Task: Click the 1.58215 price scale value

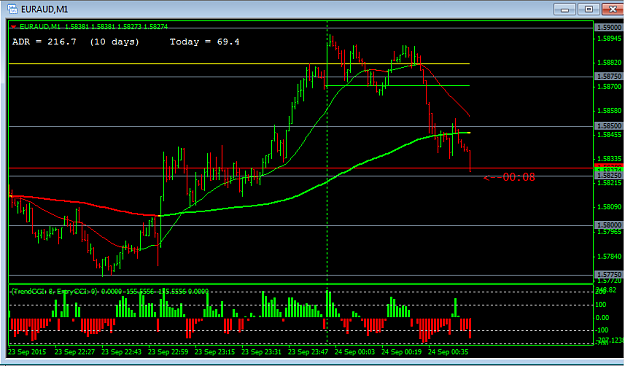Action: (609, 183)
